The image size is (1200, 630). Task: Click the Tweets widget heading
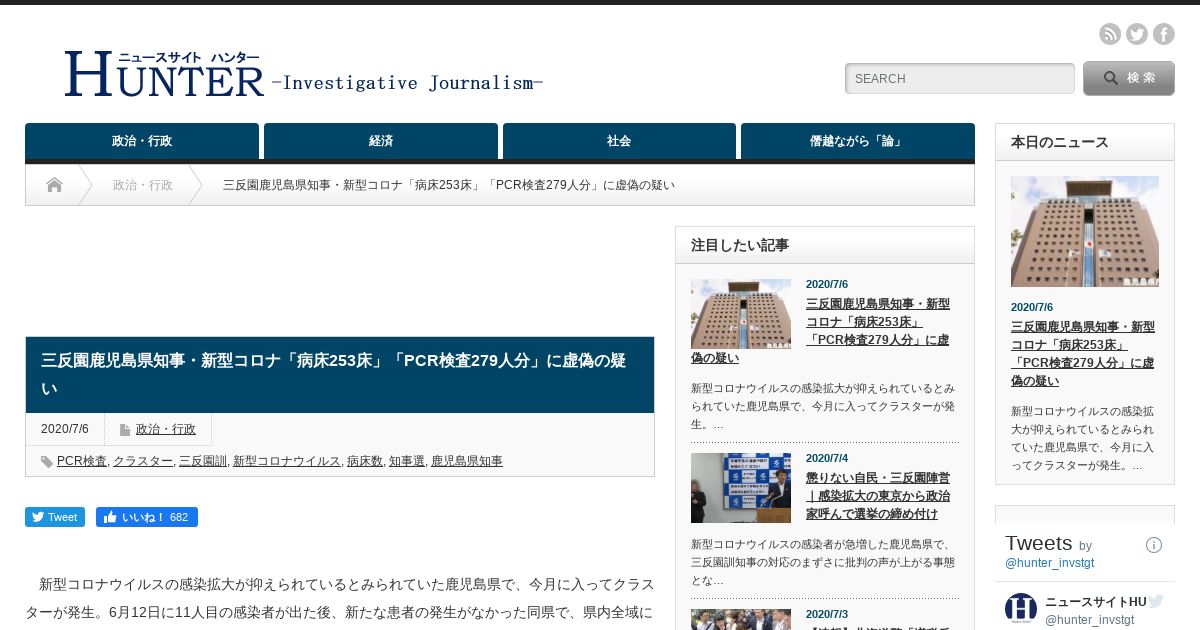tap(1038, 543)
